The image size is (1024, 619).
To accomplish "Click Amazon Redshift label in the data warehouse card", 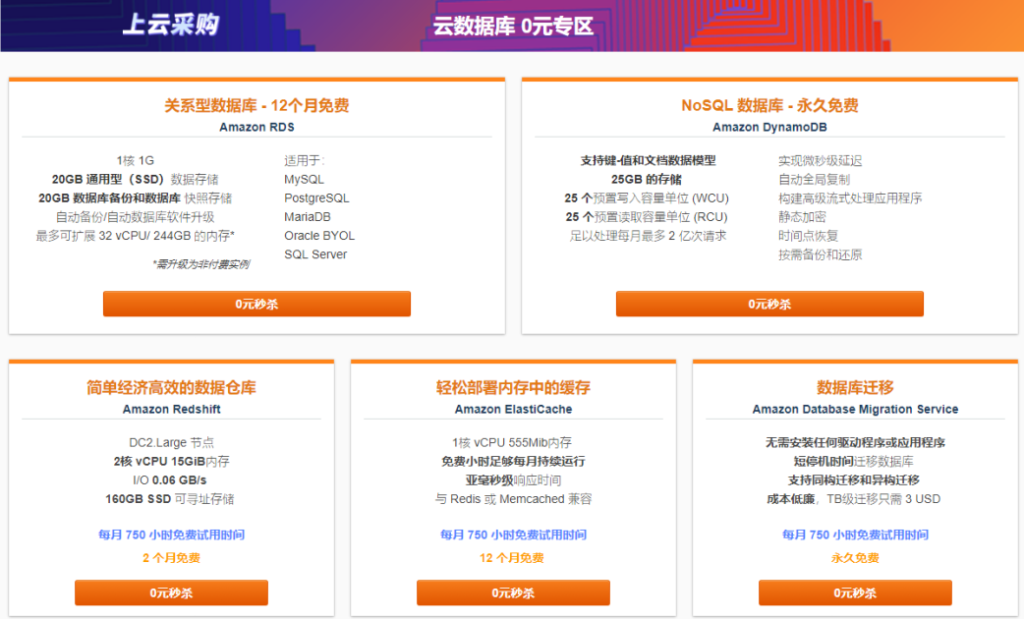I will click(170, 408).
